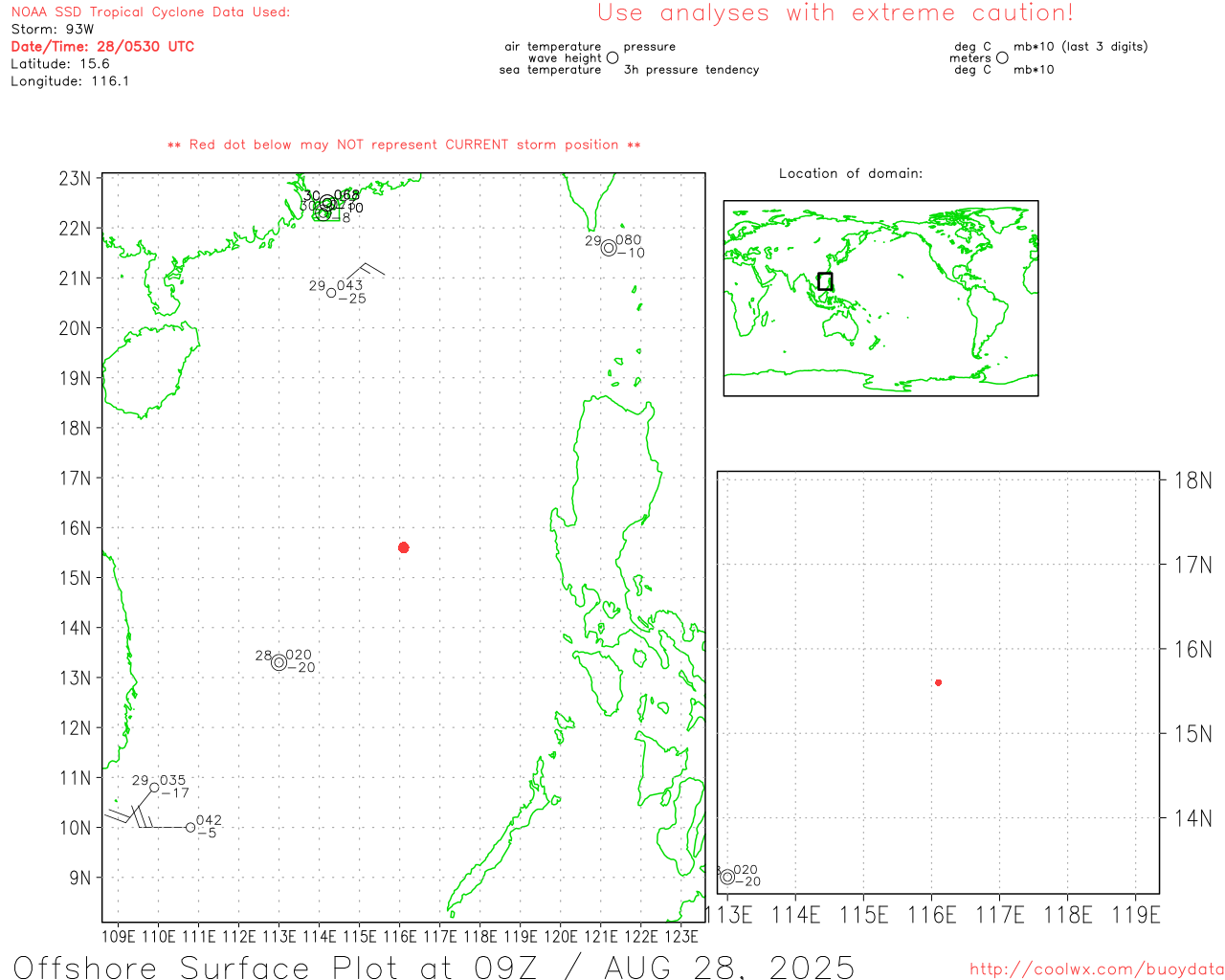Image resolution: width=1225 pixels, height=980 pixels.
Task: Click 'Storm: 93W' text
Action: tap(53, 30)
